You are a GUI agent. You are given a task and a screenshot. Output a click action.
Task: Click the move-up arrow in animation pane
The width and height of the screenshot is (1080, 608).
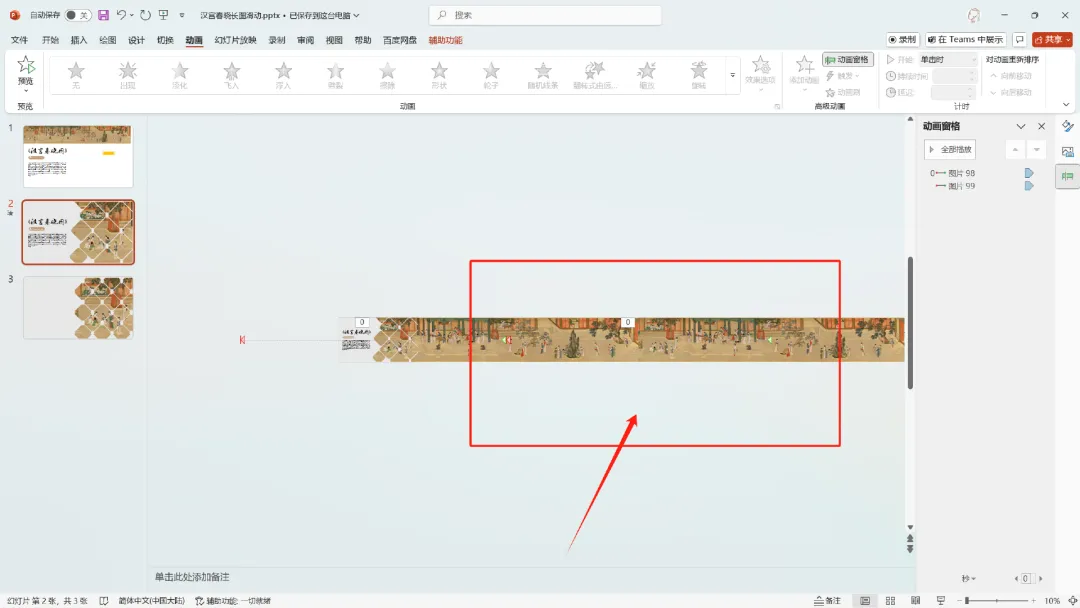click(x=1015, y=149)
